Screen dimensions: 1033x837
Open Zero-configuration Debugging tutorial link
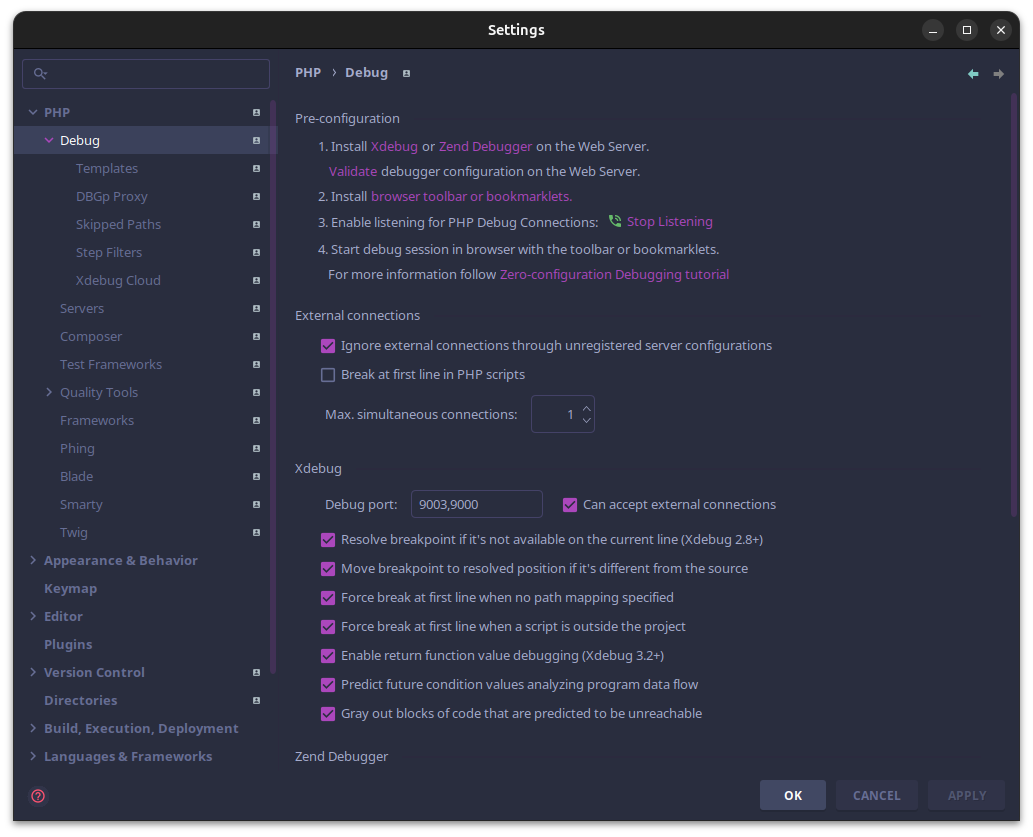(614, 274)
